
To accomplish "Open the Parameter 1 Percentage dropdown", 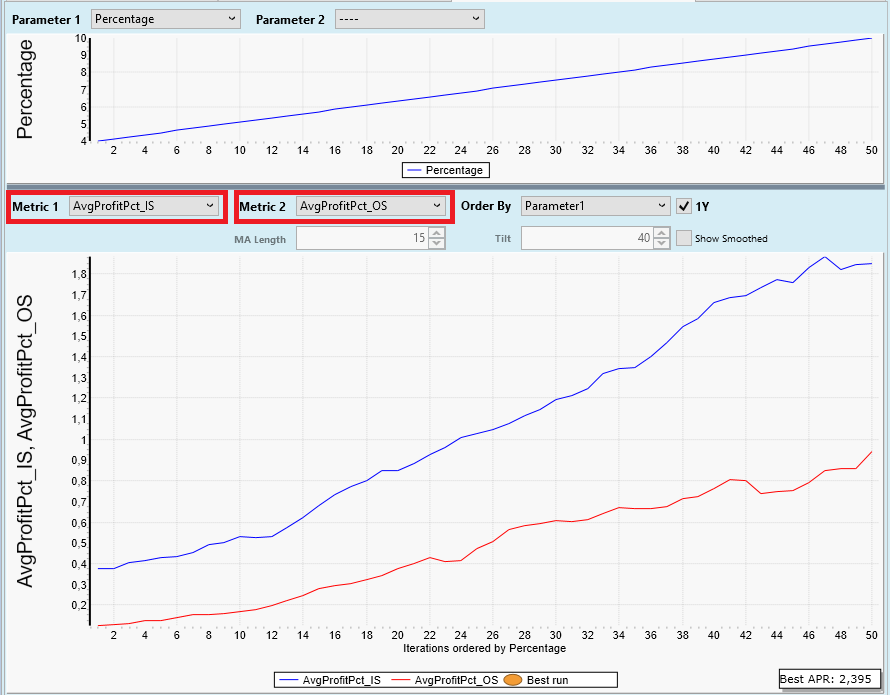I will point(165,19).
